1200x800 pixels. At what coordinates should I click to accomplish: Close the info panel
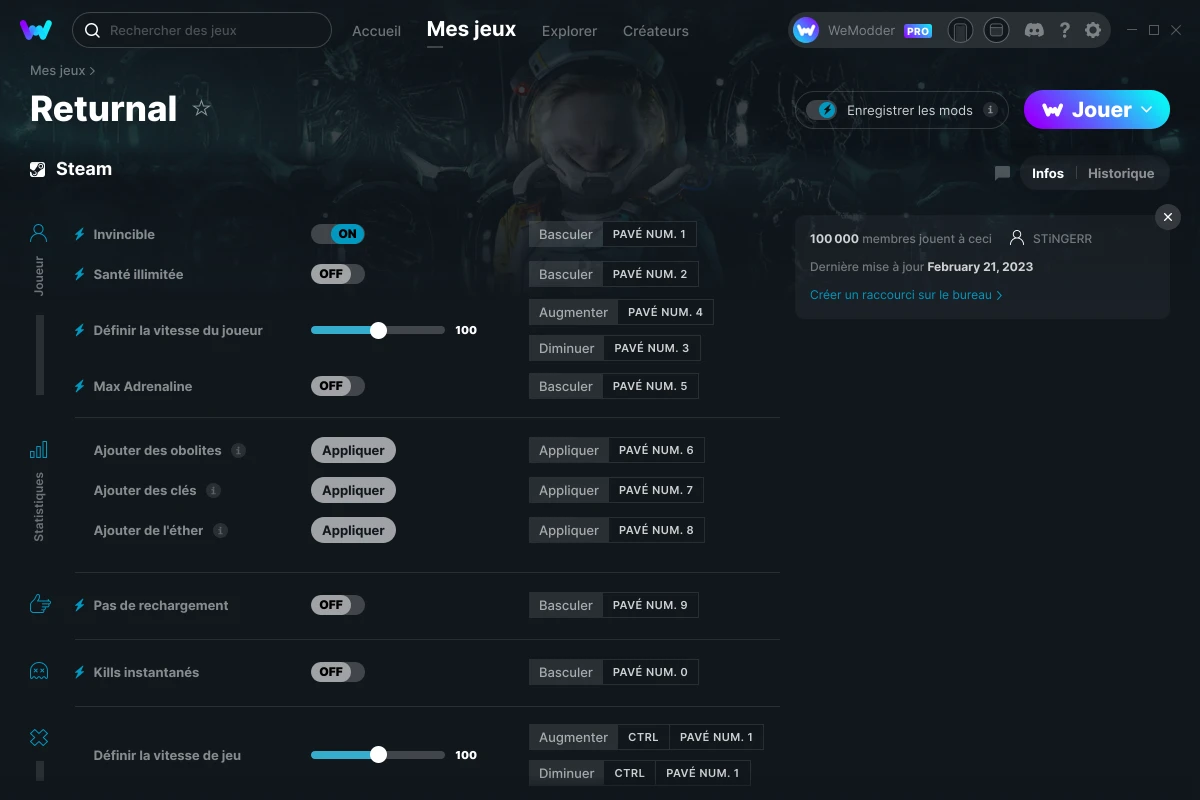[x=1168, y=217]
